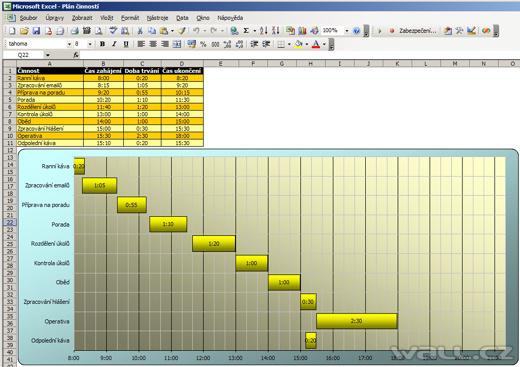Open the Tahoma font name dropdown
520x367 pixels.
click(x=69, y=44)
